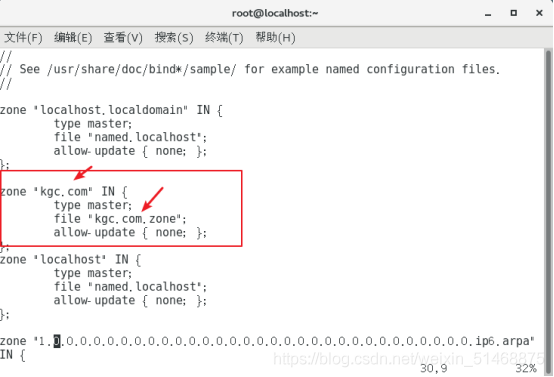Click allow-update line in kgc.com zone
554x377 pixels.
click(130, 232)
